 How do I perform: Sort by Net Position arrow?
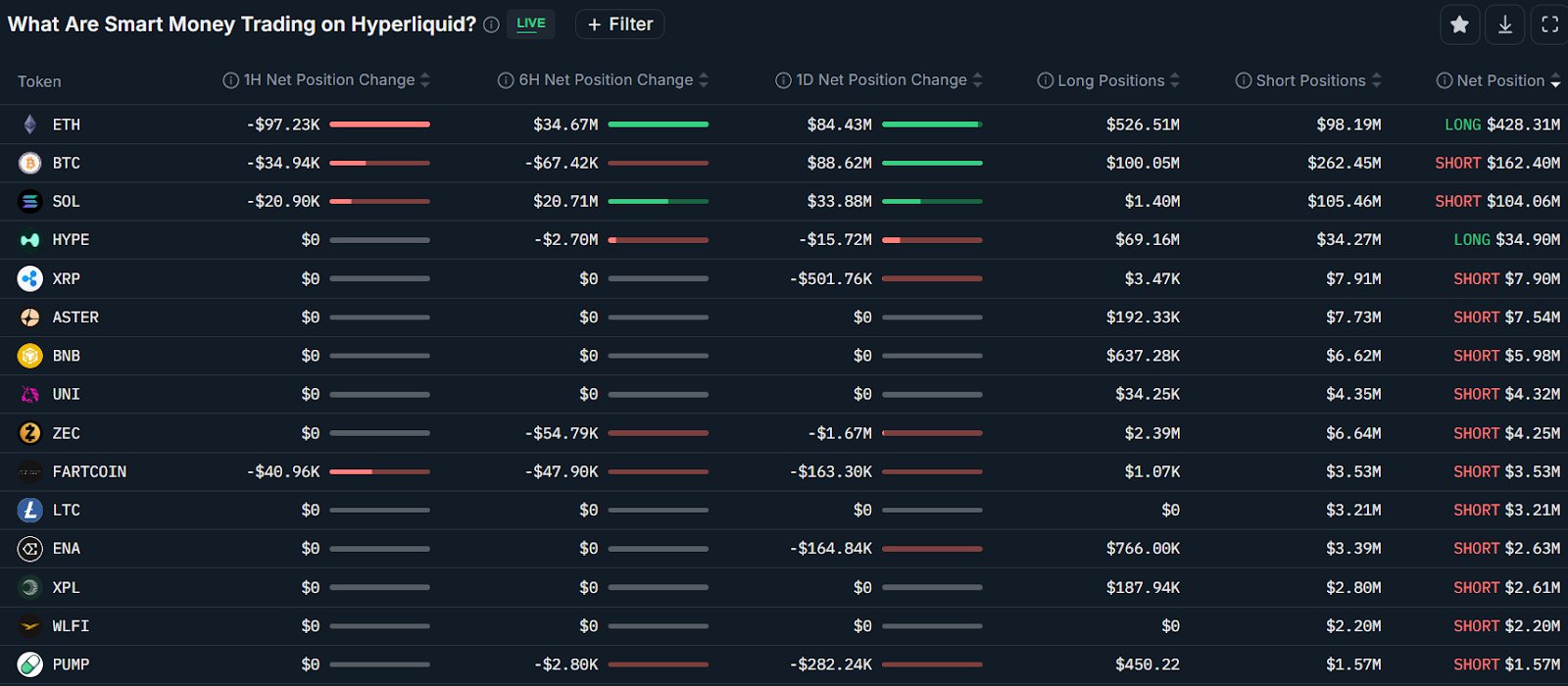point(1555,81)
